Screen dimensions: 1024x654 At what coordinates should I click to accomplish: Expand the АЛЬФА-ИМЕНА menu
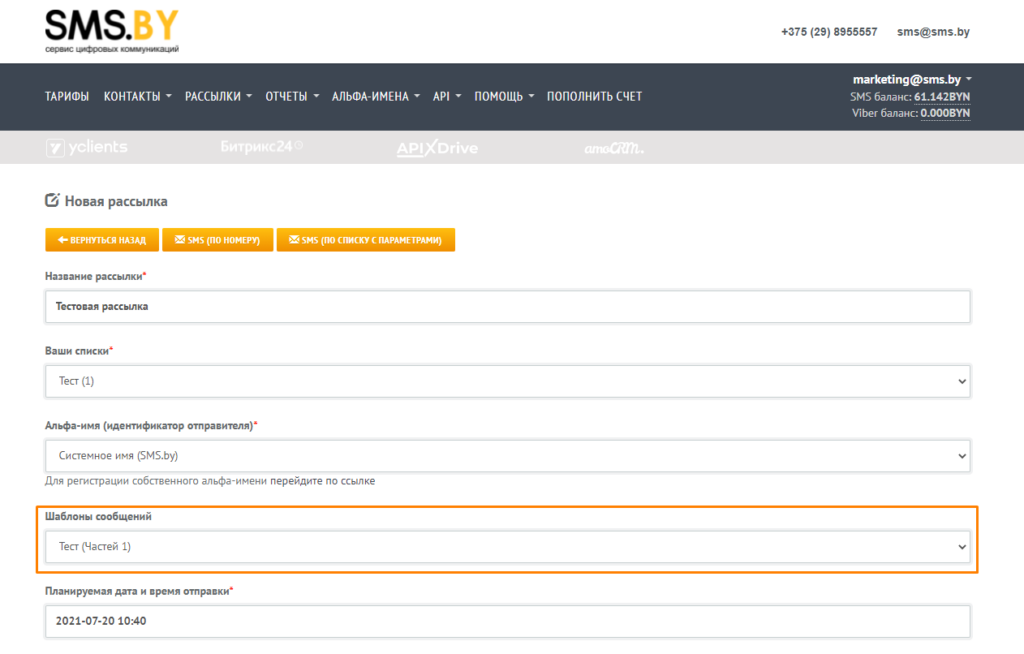coord(376,97)
